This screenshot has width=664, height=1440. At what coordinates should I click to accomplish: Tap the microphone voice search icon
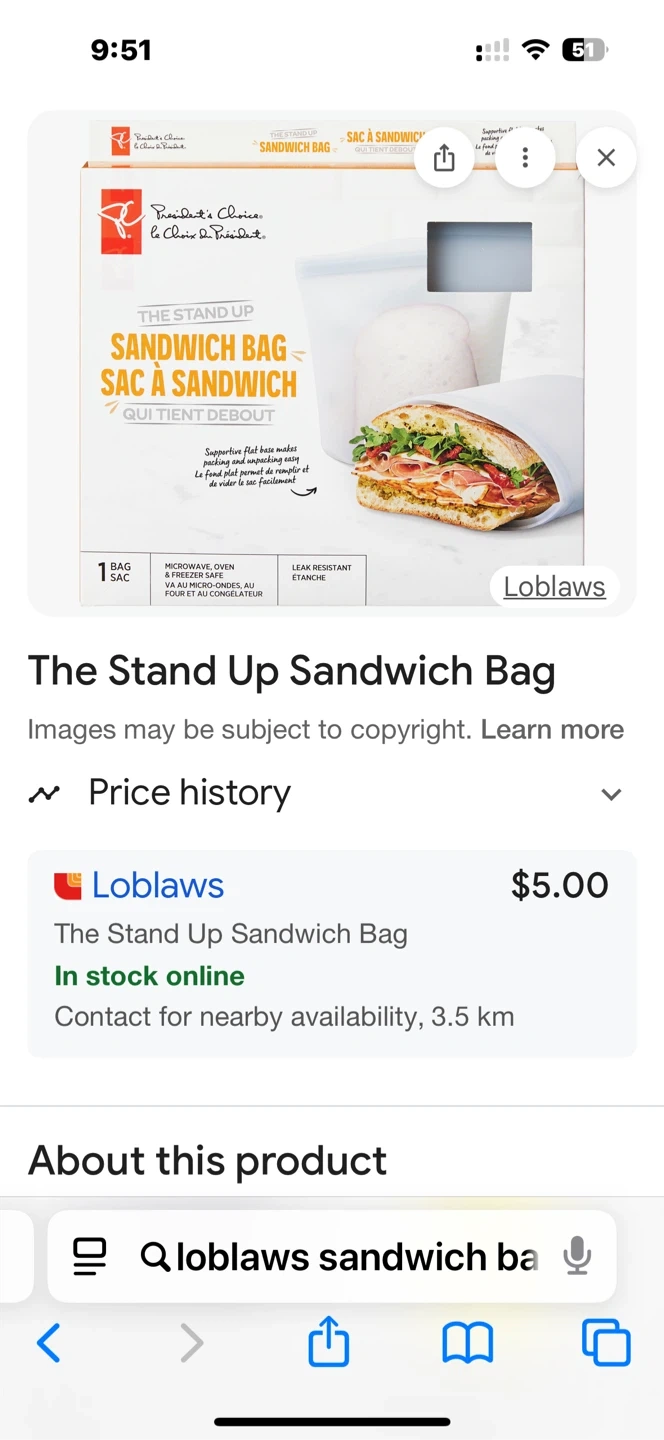(x=577, y=1256)
